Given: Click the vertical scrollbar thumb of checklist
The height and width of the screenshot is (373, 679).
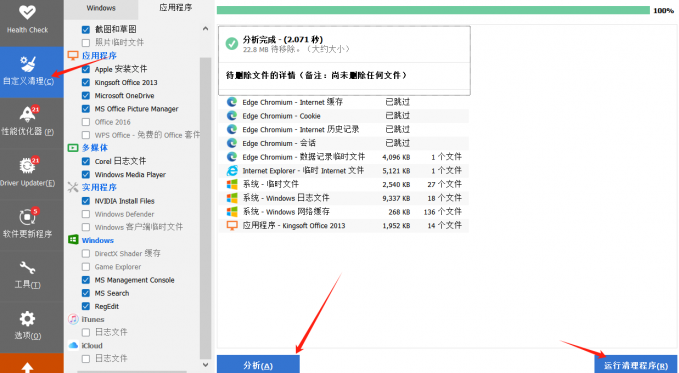Looking at the screenshot, I should pos(205,208).
